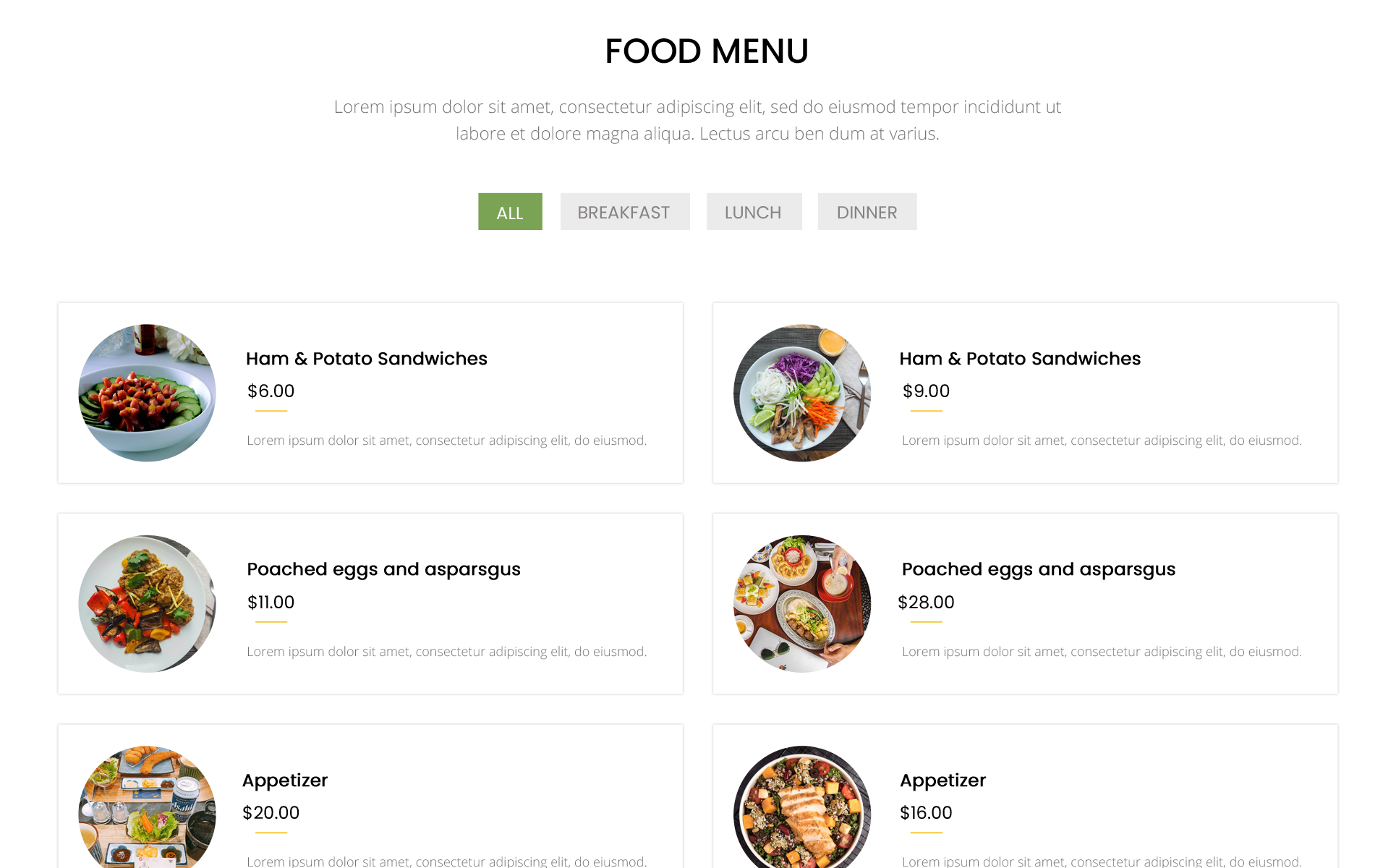Open the $9.00 Ham & Potato Sandwiches title
The width and height of the screenshot is (1396, 868).
[x=1019, y=359]
